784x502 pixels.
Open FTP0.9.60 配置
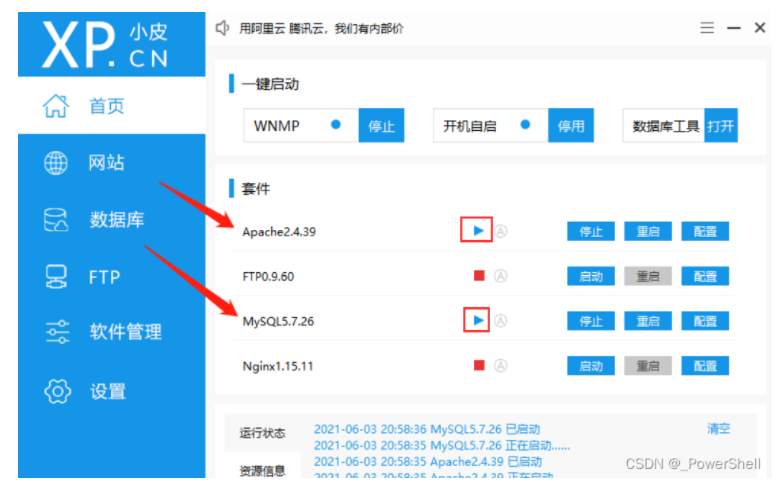(x=705, y=276)
